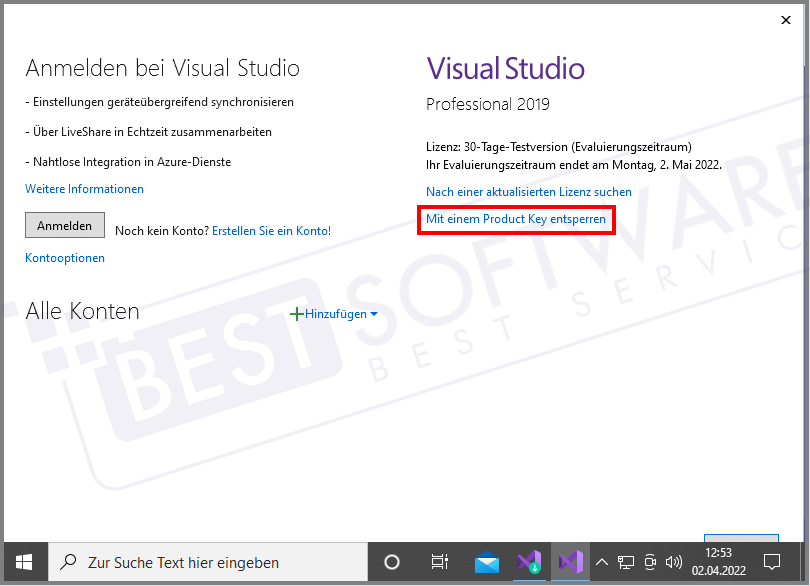Image resolution: width=810 pixels, height=586 pixels.
Task: Open the Mail app from the taskbar
Action: click(487, 561)
